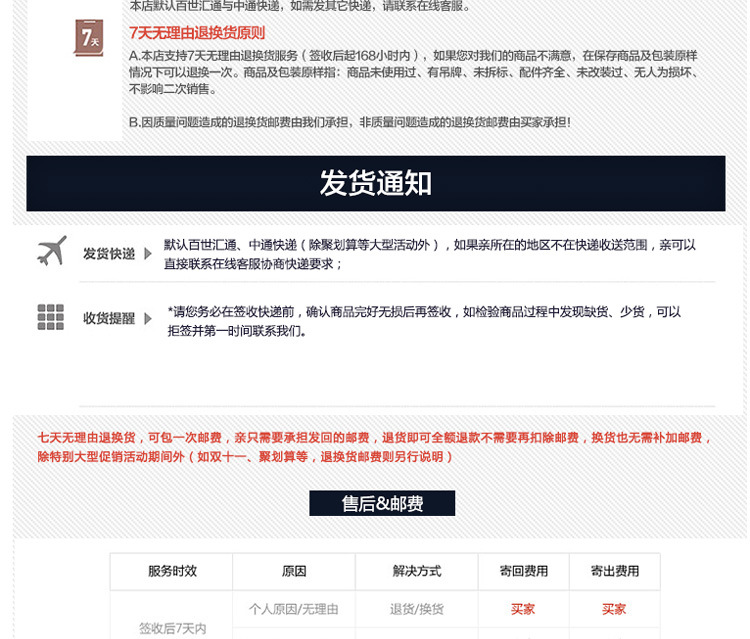Click paragraph A starting A.本店支持7天无理由
Image resolution: width=750 pixels, height=639 pixels.
415,72
